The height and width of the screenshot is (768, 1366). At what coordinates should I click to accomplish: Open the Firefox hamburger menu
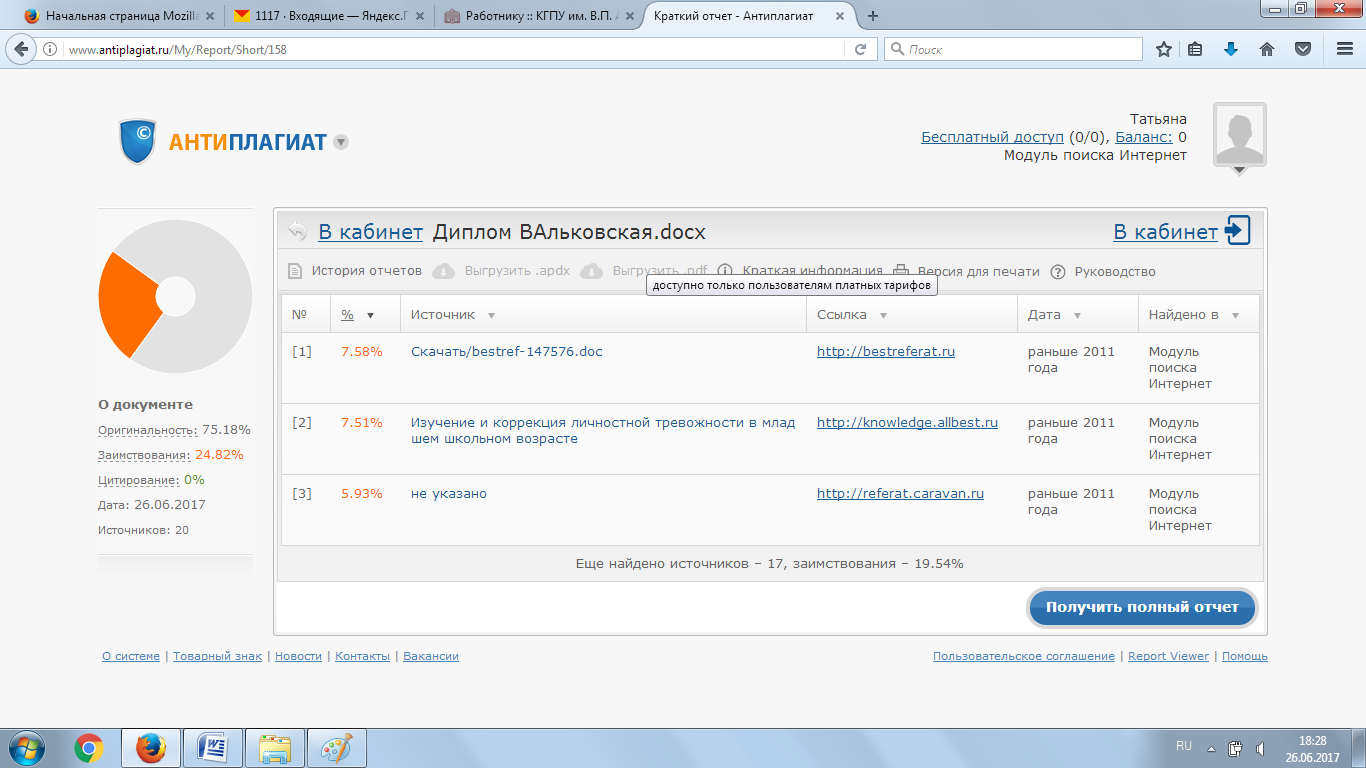click(x=1345, y=49)
